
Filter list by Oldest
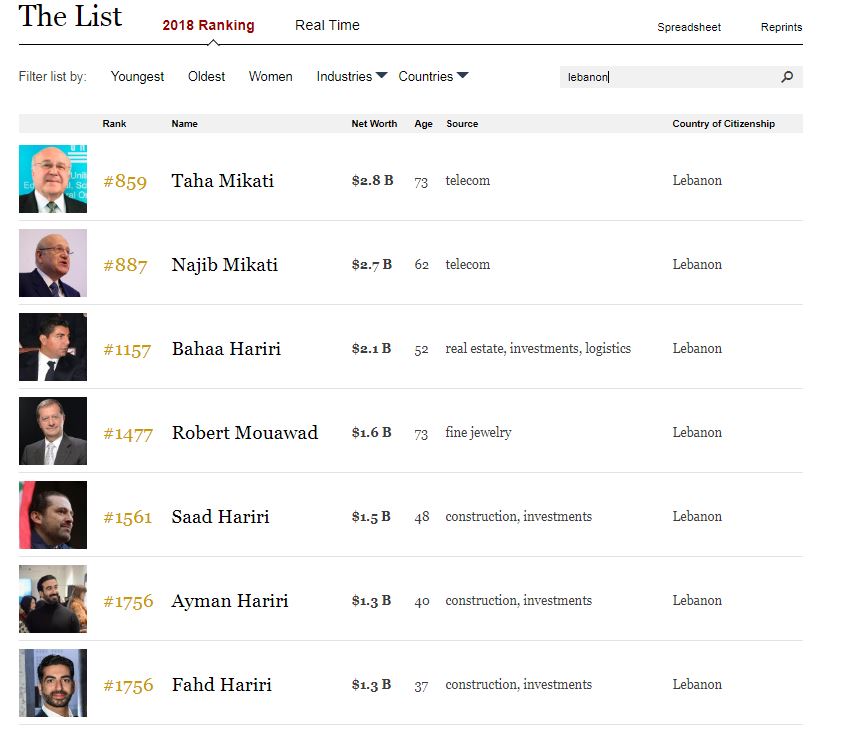pos(206,76)
